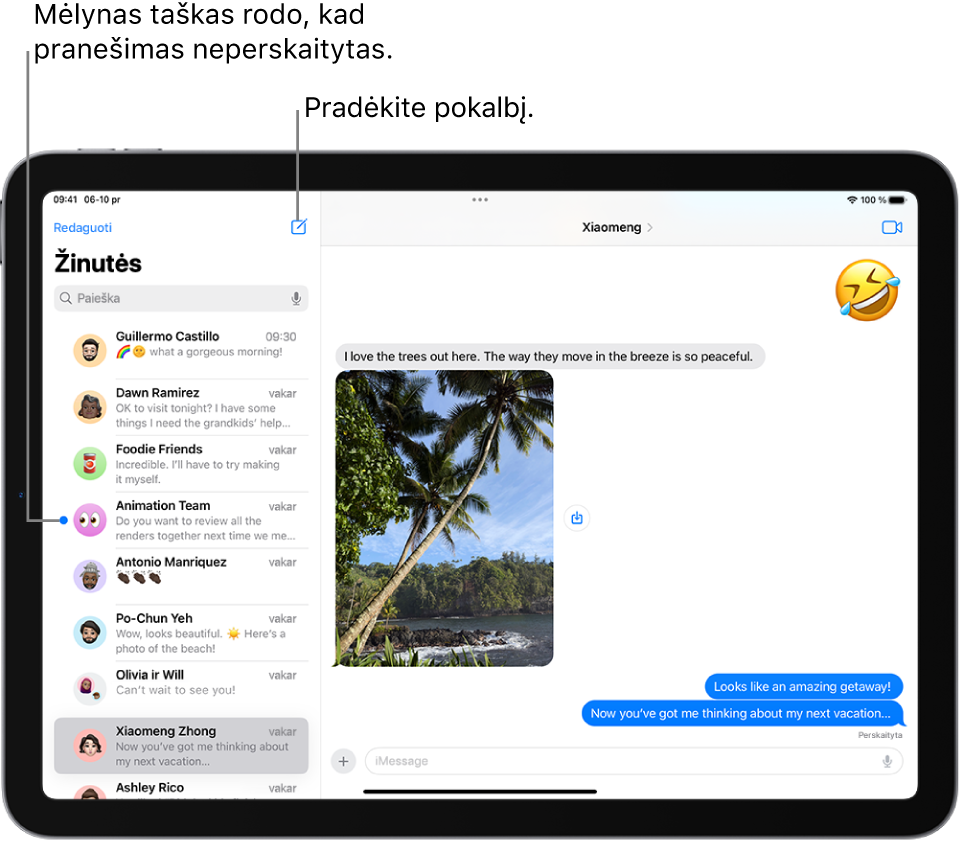The height and width of the screenshot is (841, 963).
Task: Tap the 09:41 status bar time
Action: [65, 200]
